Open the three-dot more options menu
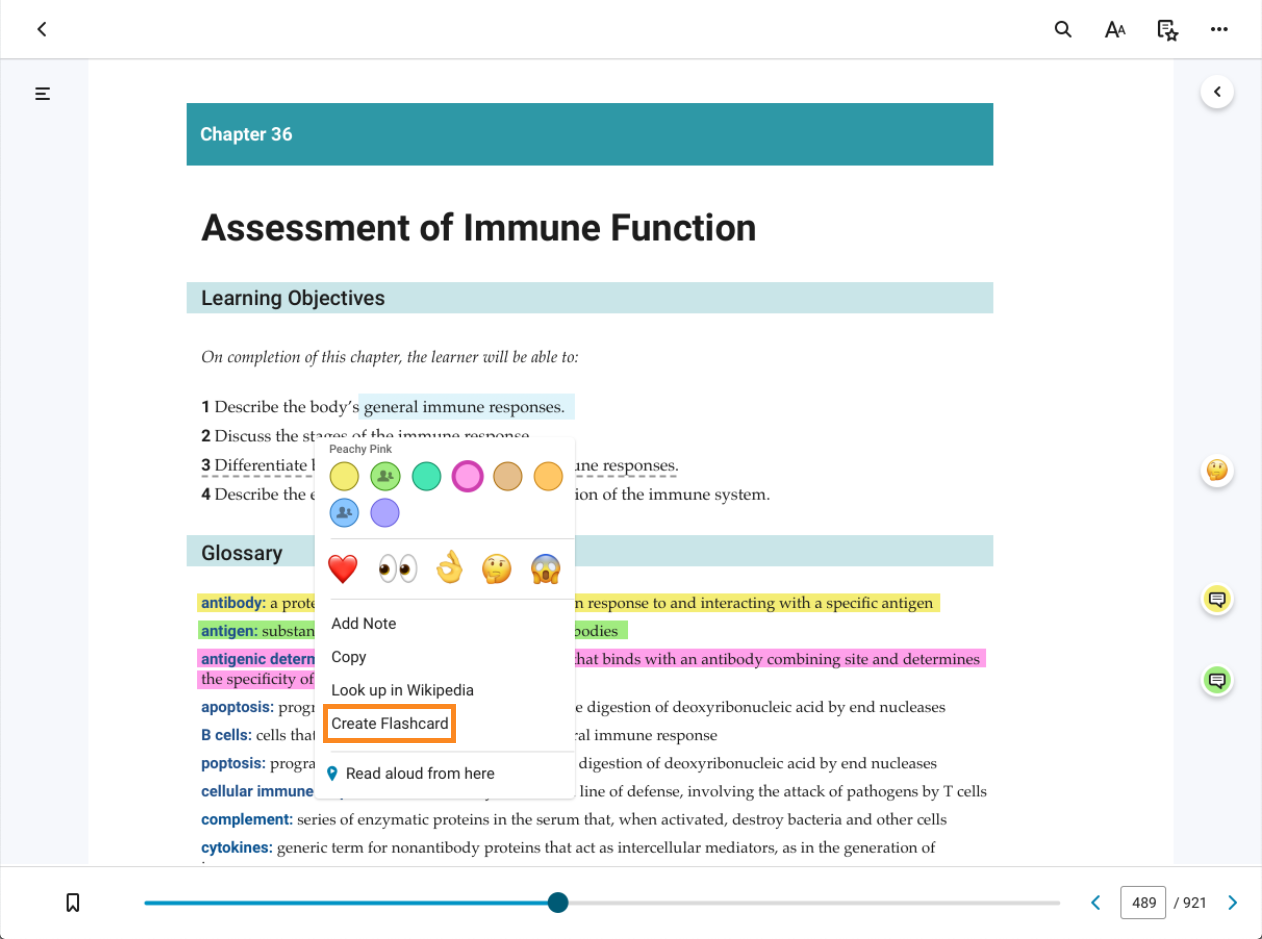 1219,29
